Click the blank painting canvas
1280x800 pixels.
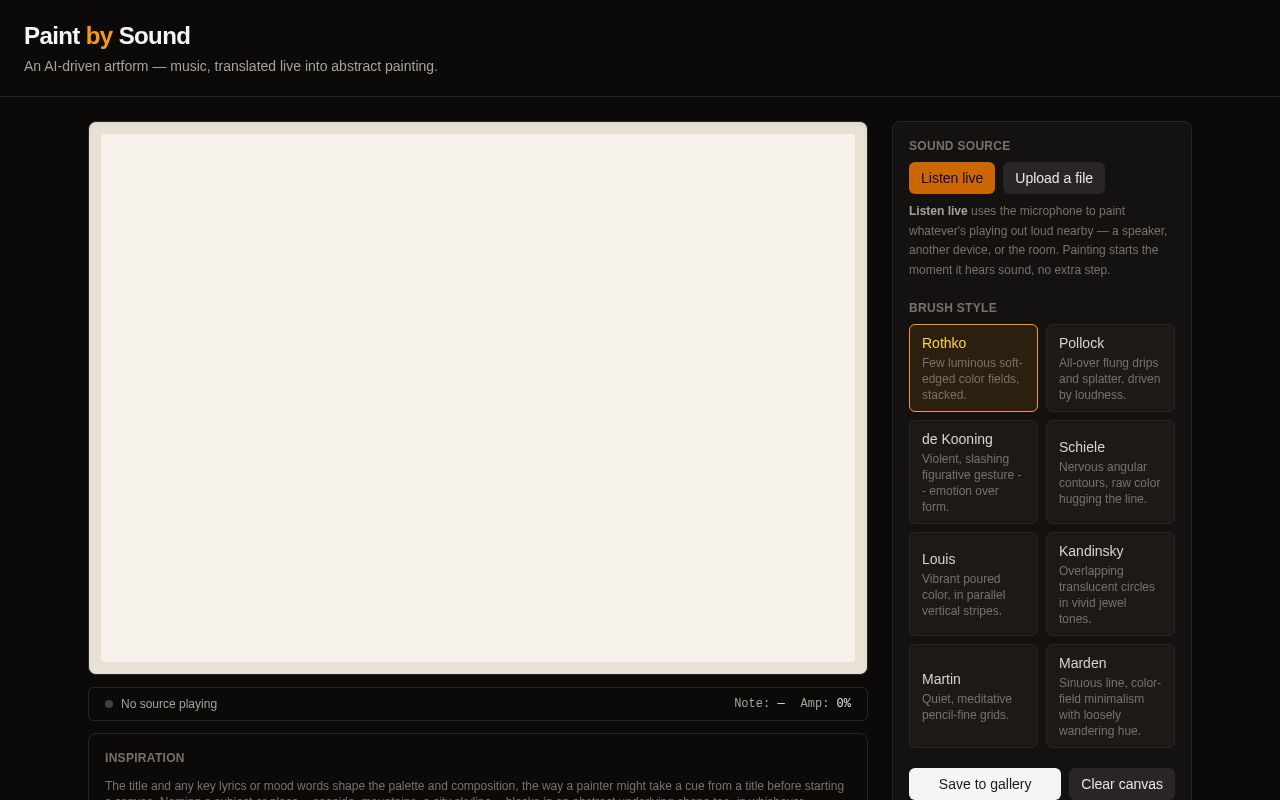tap(478, 398)
